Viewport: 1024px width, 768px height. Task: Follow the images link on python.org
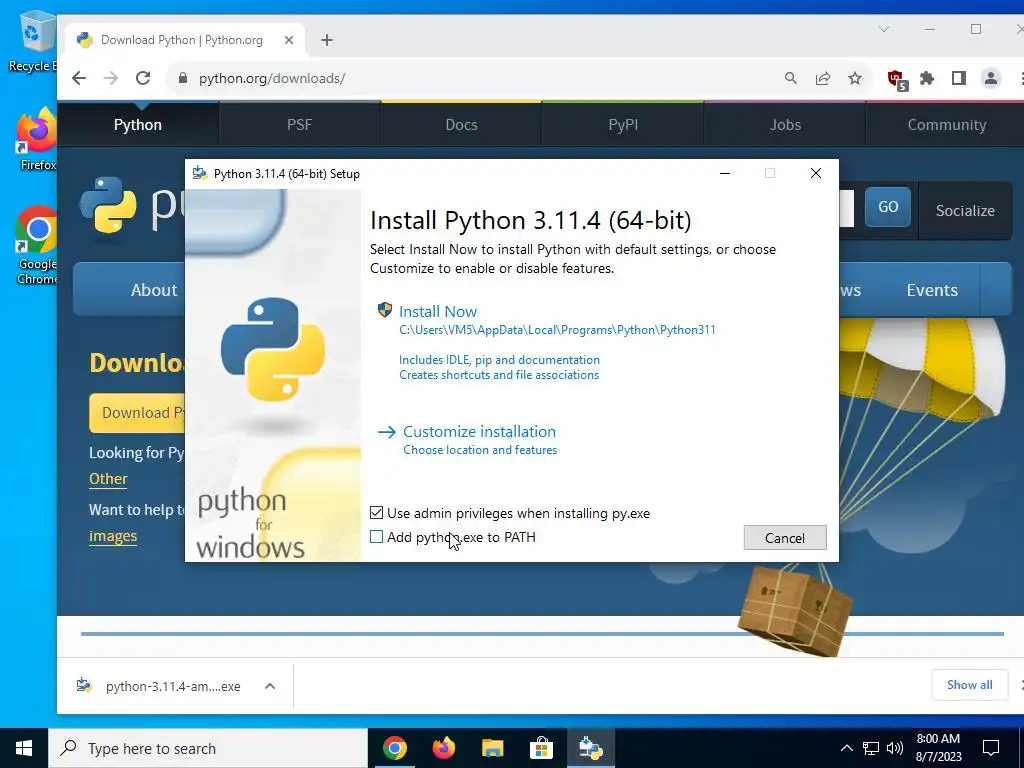[113, 536]
